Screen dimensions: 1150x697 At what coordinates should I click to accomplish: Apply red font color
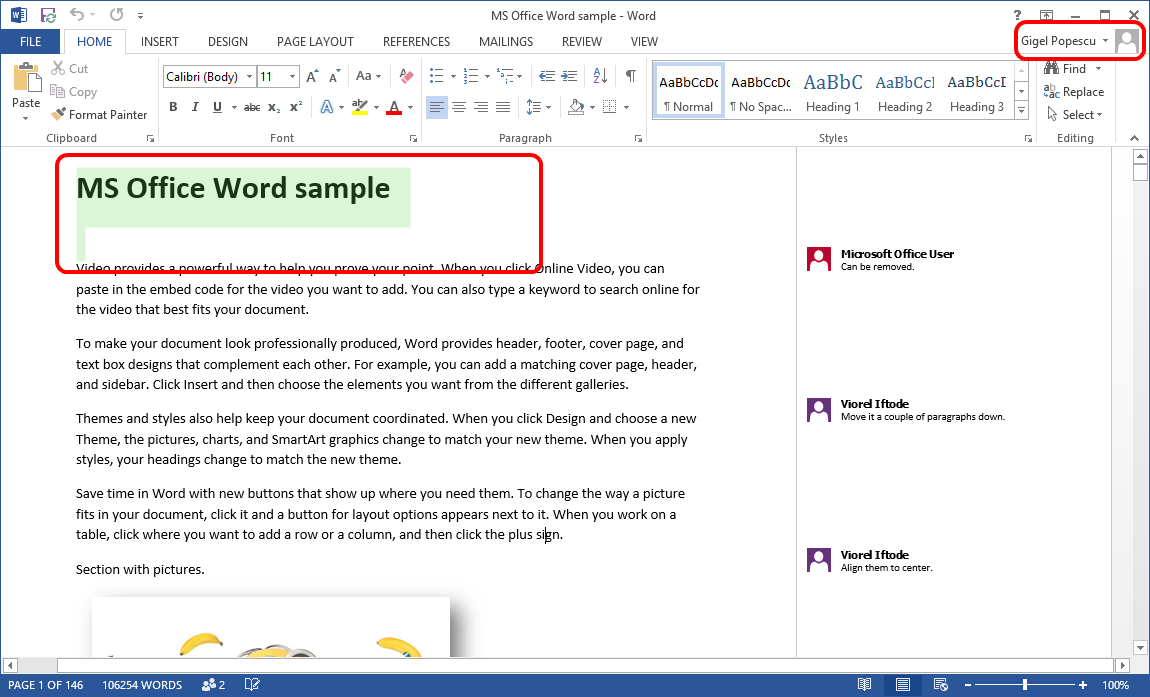click(394, 107)
